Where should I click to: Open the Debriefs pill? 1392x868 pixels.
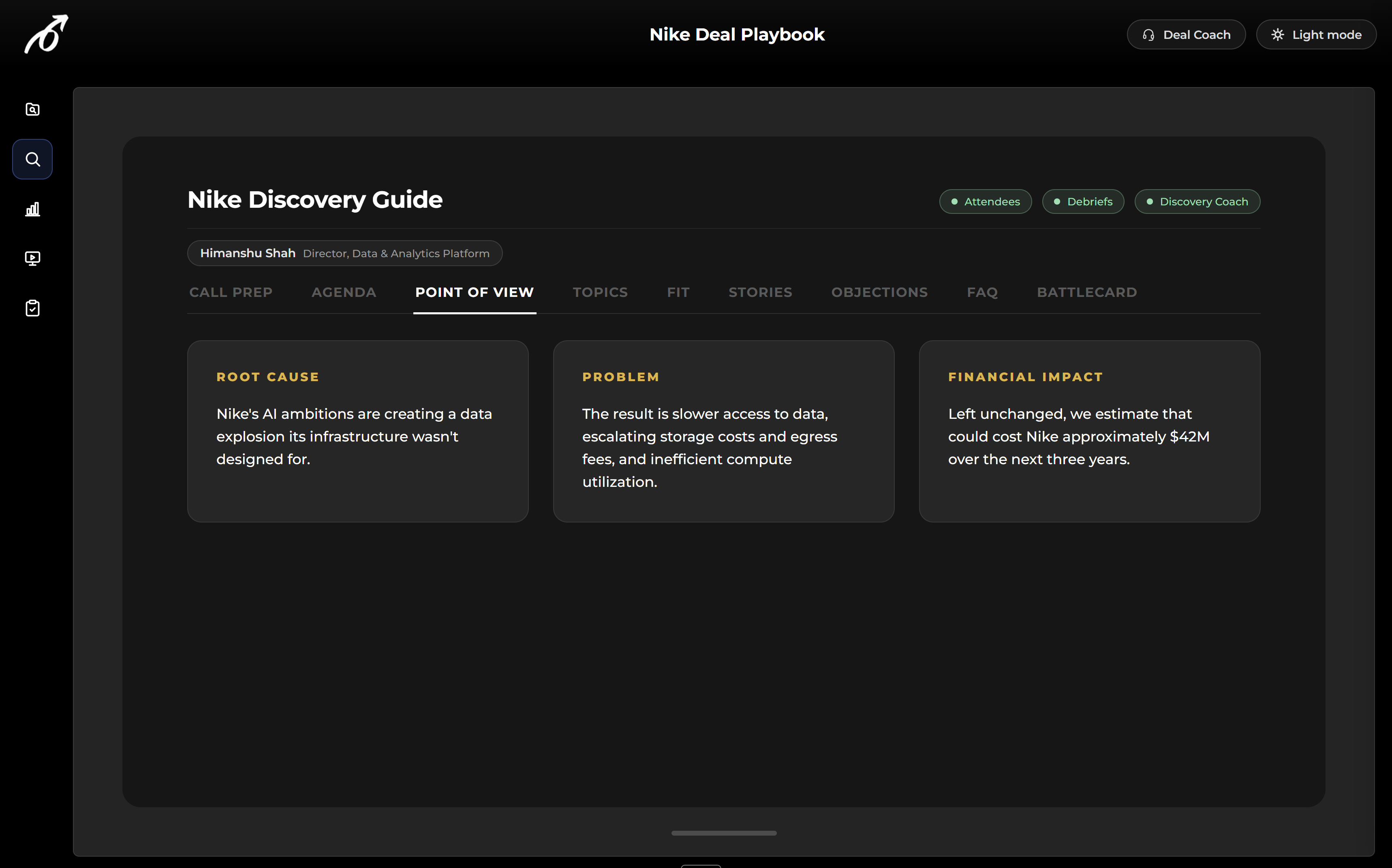1083,201
